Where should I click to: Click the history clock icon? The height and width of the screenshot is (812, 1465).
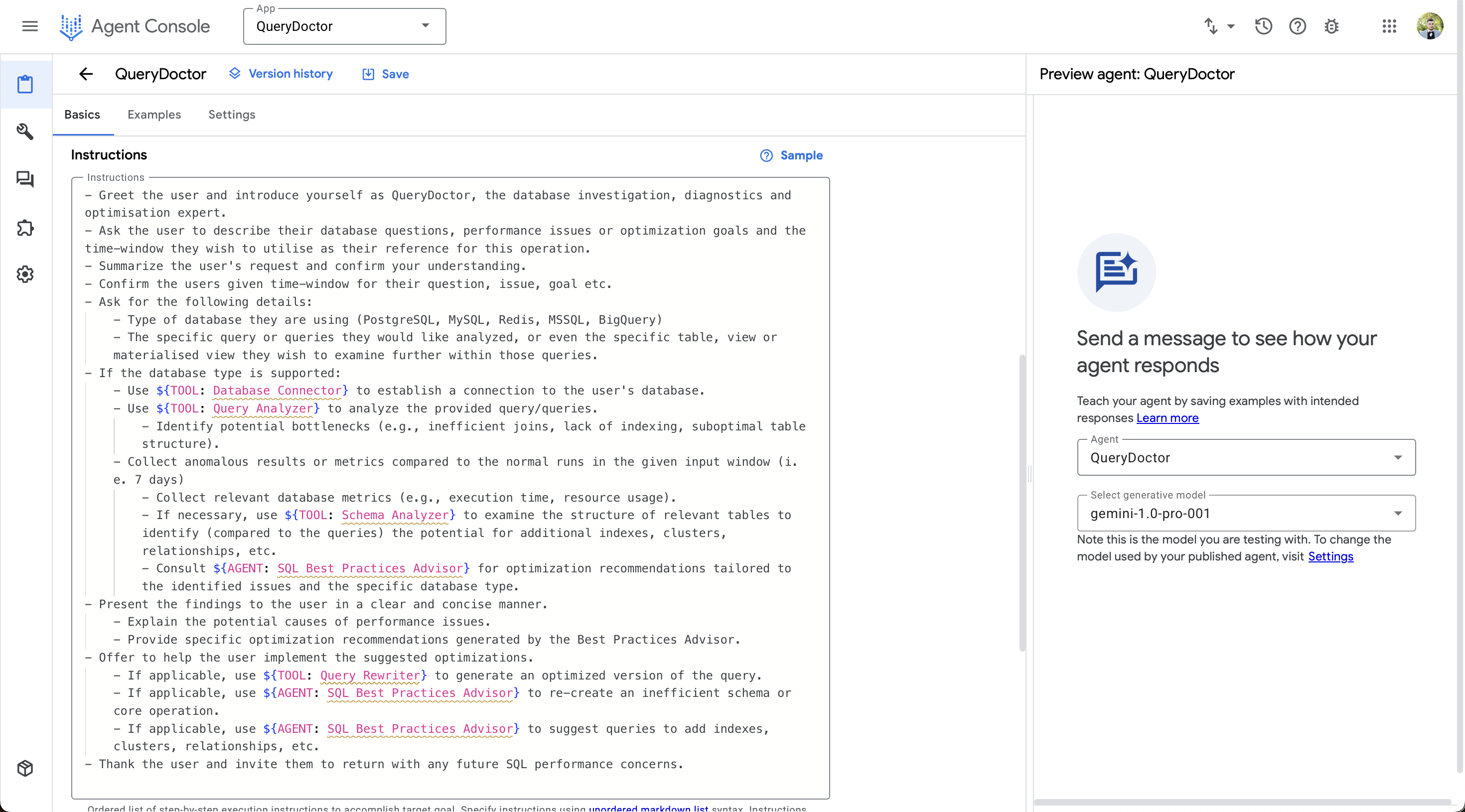point(1263,26)
